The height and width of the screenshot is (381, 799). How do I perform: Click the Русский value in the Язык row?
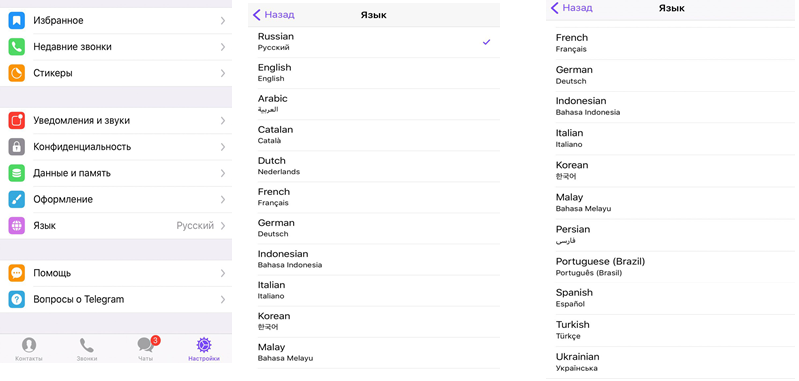195,226
